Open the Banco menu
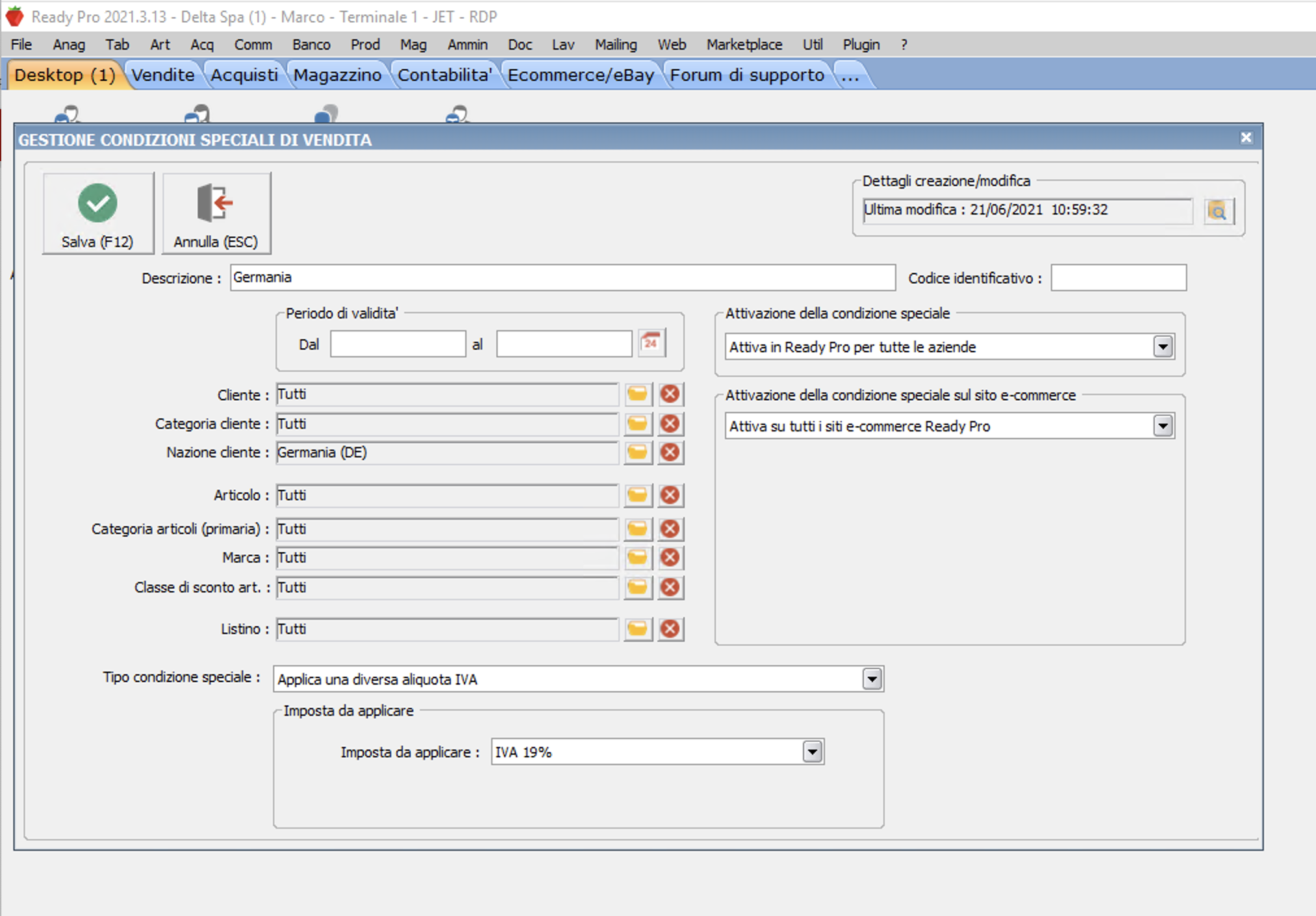 pos(311,45)
